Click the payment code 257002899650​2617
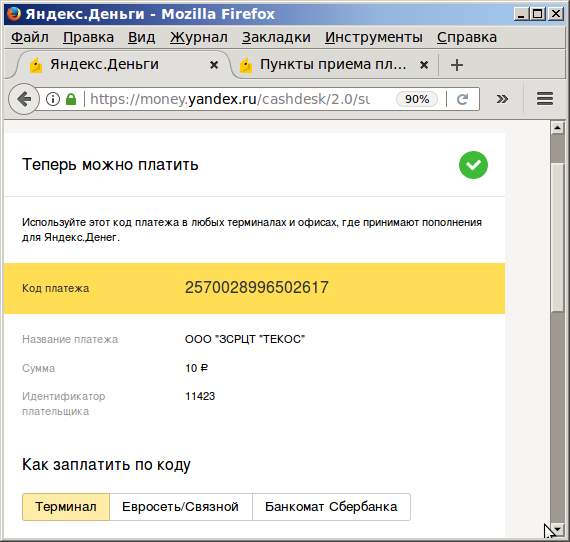Image resolution: width=570 pixels, height=542 pixels. (x=257, y=288)
